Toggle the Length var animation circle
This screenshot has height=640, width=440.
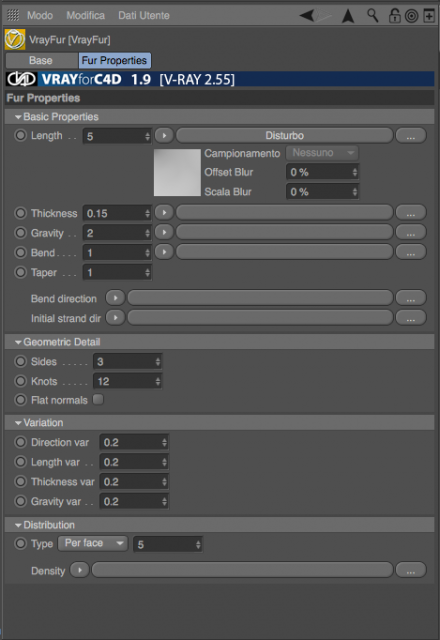pyautogui.click(x=20, y=461)
